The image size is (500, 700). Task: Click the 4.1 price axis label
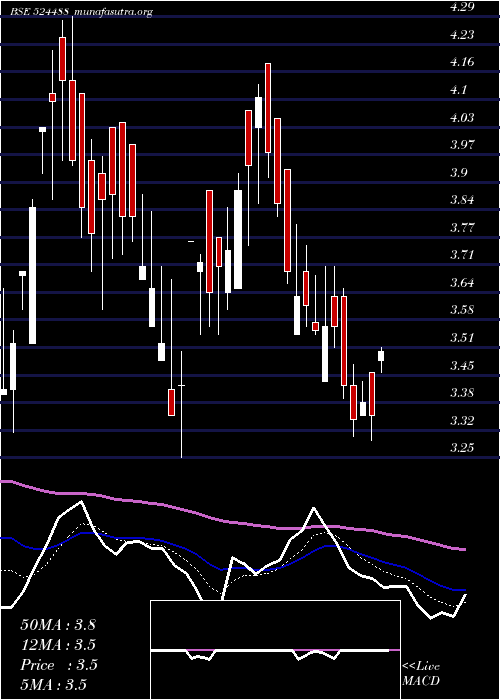459,90
